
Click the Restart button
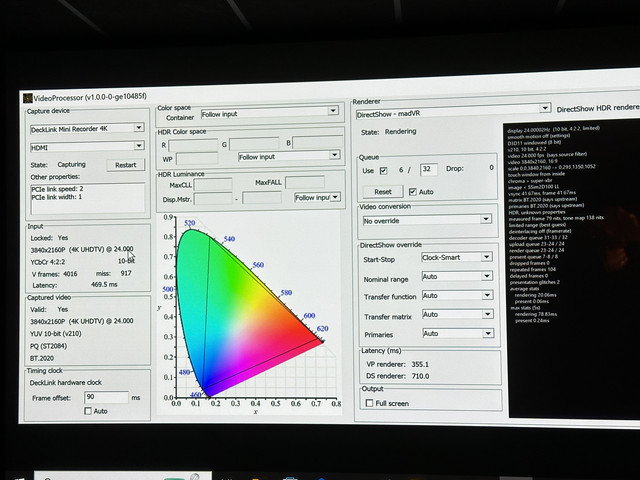125,165
